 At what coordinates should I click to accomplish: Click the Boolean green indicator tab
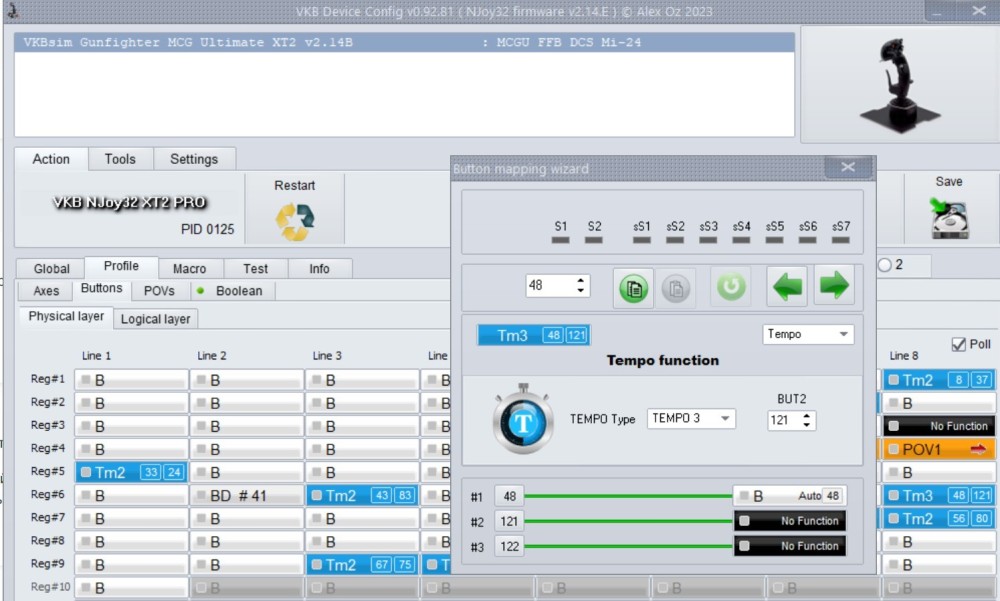tap(233, 291)
